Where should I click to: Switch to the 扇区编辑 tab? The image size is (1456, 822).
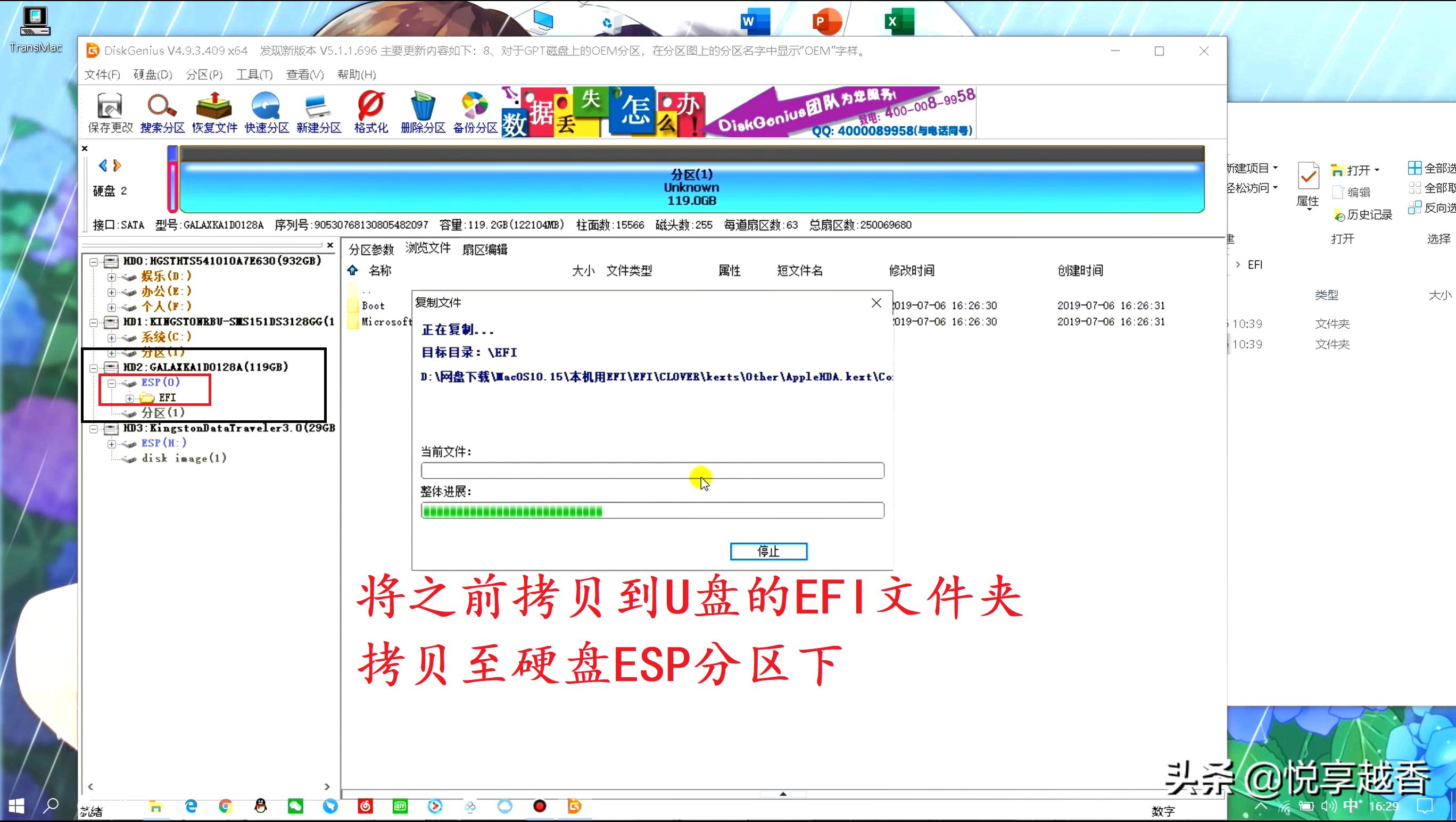(485, 248)
